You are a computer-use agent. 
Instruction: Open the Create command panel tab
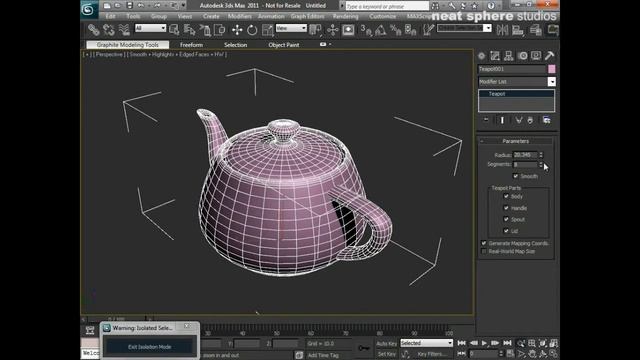482,56
